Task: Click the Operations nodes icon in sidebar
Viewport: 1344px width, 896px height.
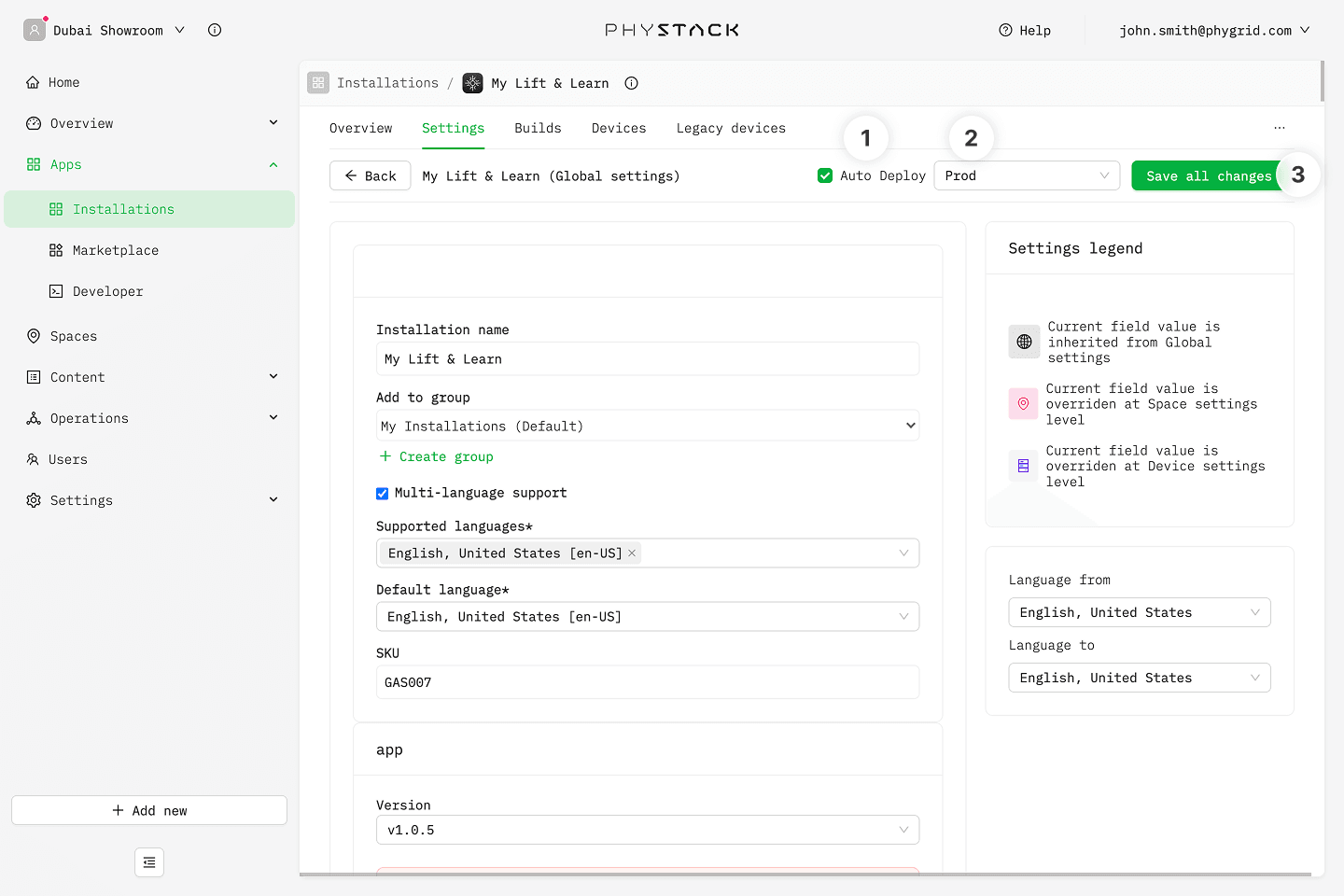Action: pos(34,418)
